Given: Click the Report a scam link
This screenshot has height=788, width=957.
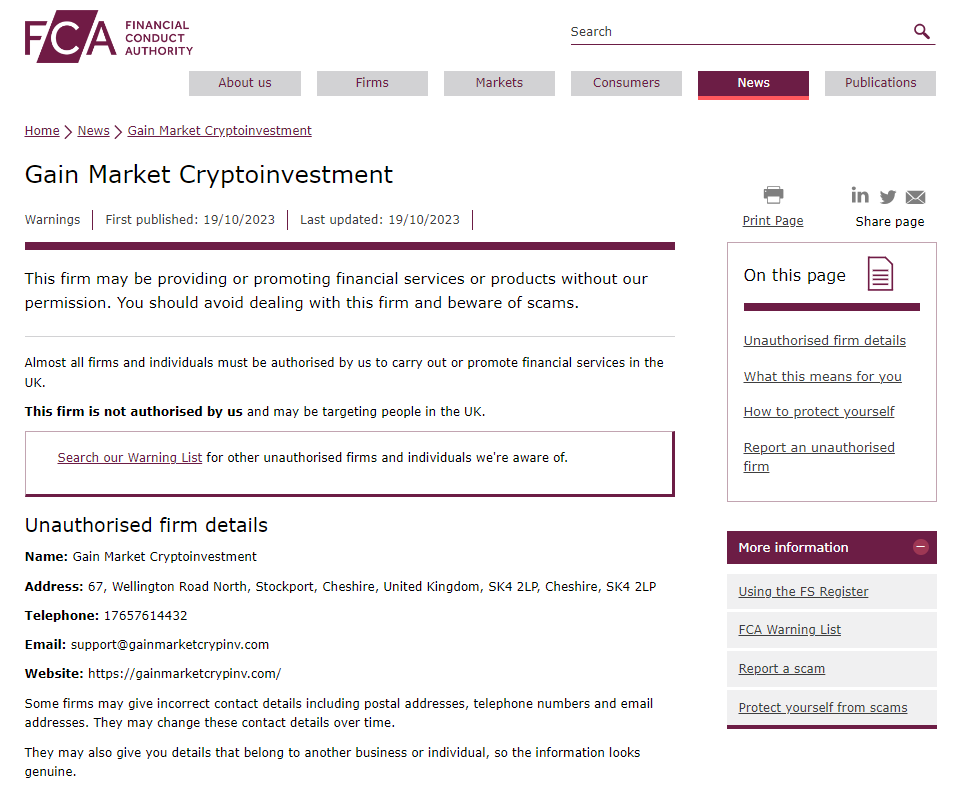Looking at the screenshot, I should coord(781,669).
